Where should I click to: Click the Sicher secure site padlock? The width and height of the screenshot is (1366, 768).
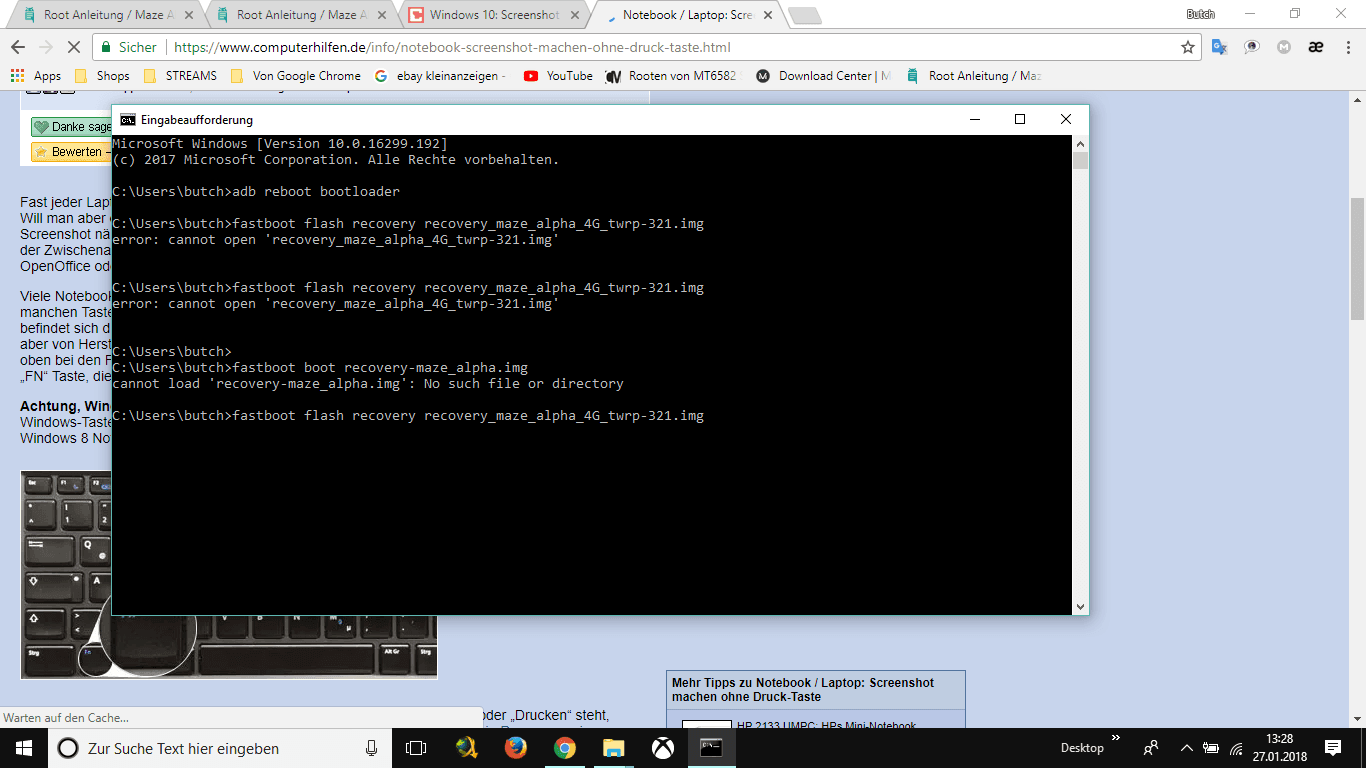pos(128,47)
